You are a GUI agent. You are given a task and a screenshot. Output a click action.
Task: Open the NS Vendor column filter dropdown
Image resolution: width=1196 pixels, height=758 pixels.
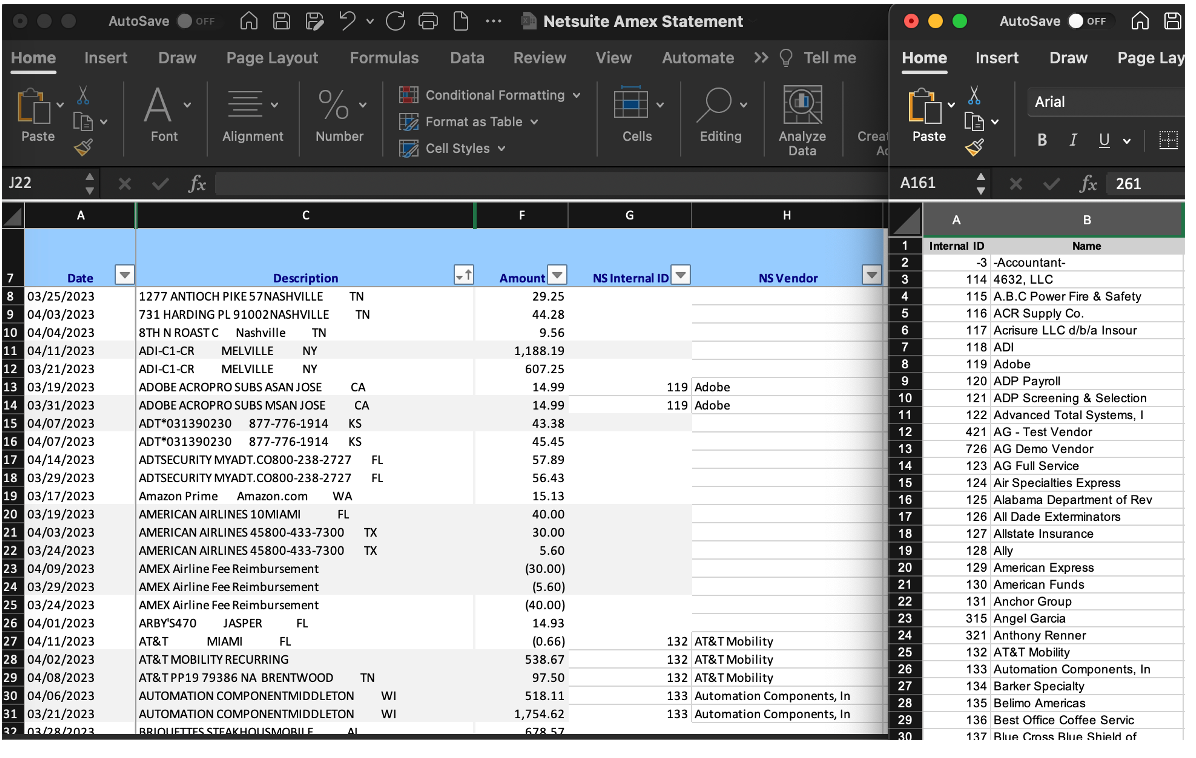872,275
